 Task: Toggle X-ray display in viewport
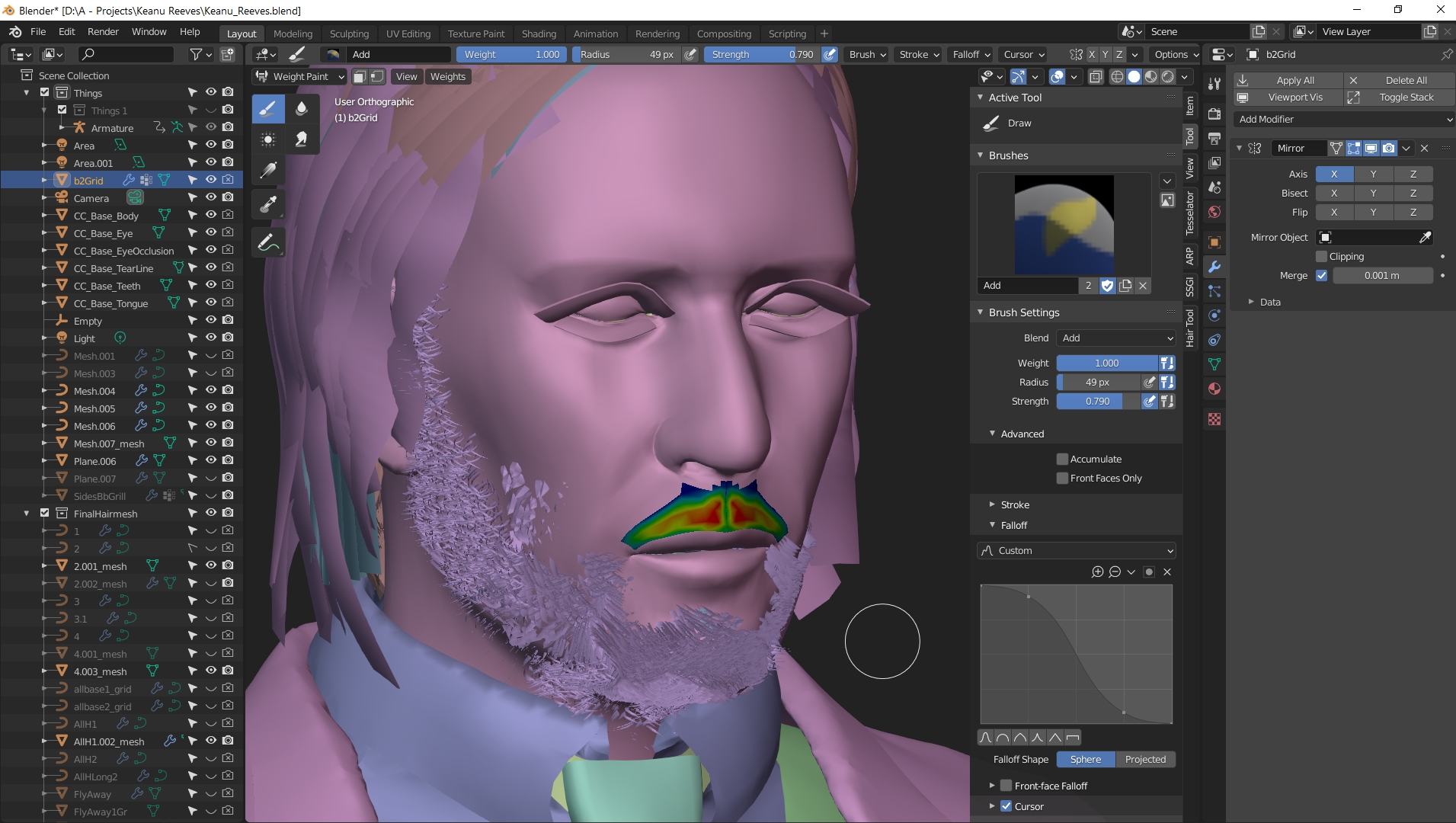coord(1096,76)
